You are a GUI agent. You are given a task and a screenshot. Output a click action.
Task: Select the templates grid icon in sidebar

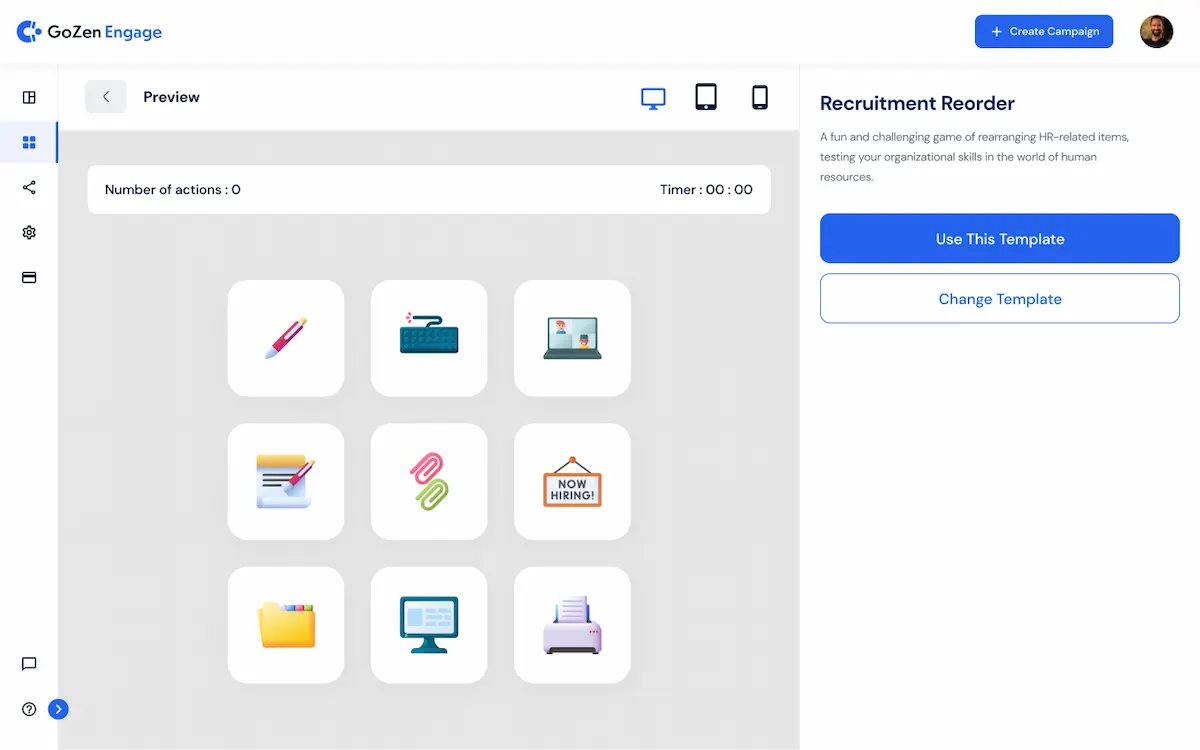pyautogui.click(x=28, y=142)
